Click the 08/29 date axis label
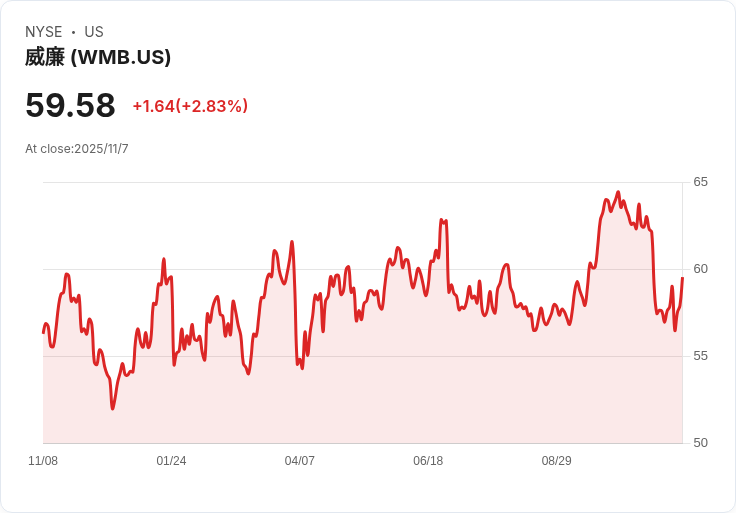This screenshot has width=736, height=513. 557,461
